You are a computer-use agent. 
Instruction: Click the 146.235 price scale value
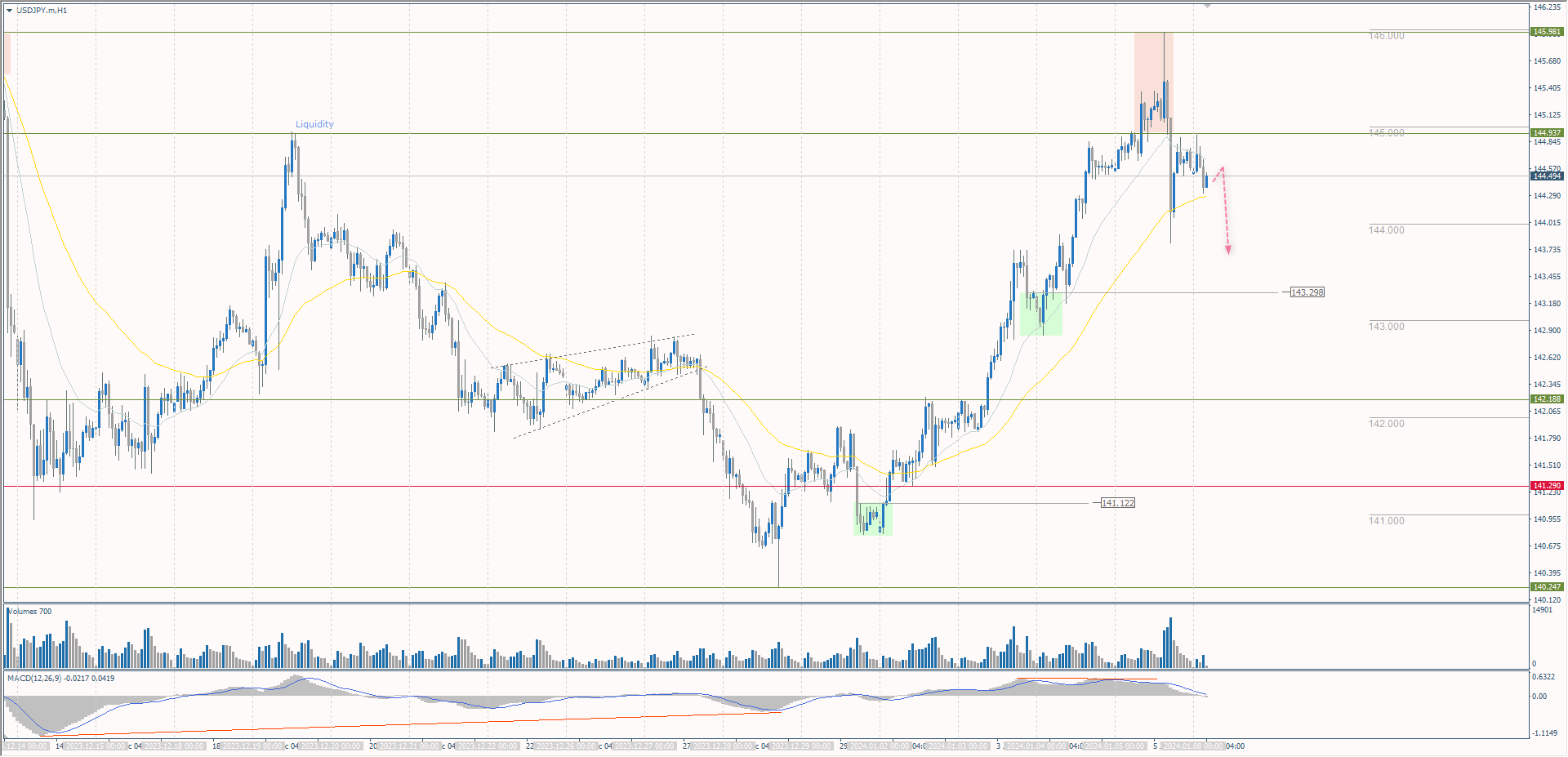pyautogui.click(x=1547, y=7)
